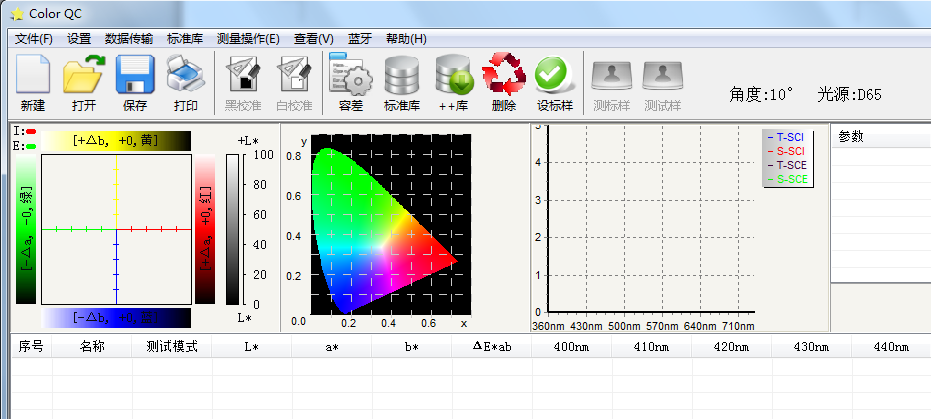Start 黑校准 black calibration
The image size is (931, 419).
(x=241, y=82)
